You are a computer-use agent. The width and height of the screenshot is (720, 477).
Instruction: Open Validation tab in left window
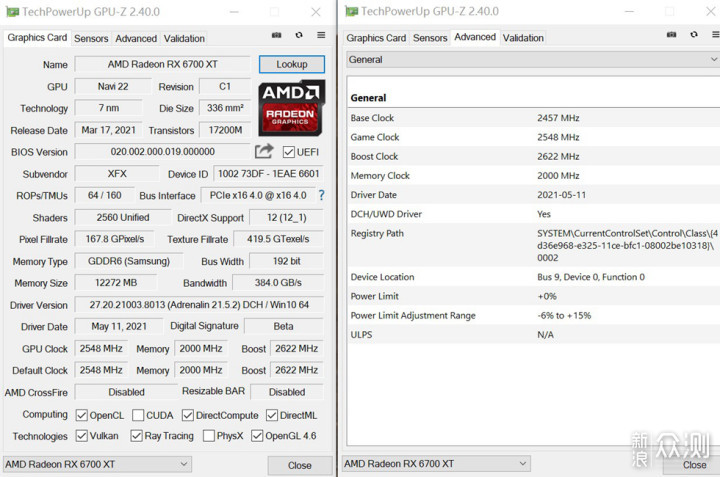coord(184,39)
